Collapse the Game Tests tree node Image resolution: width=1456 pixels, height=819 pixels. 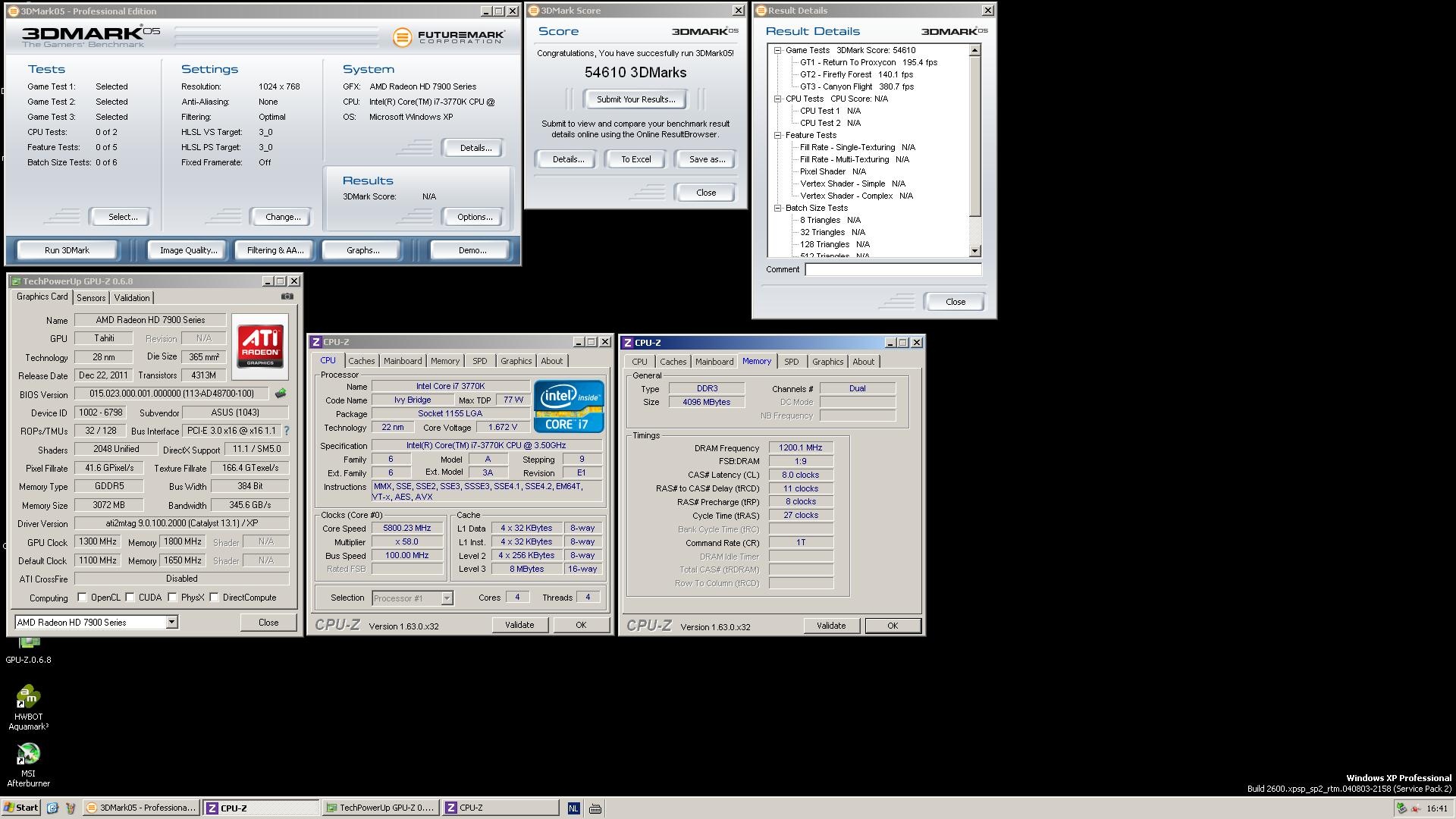tap(777, 50)
